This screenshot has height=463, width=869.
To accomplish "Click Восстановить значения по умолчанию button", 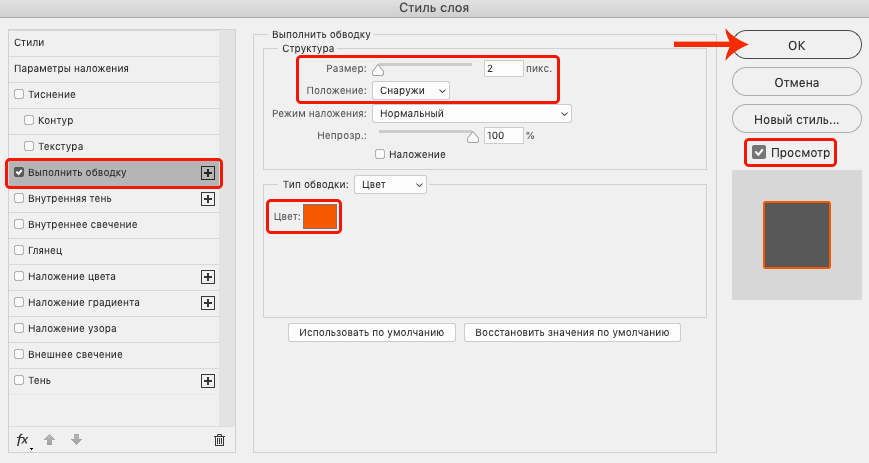I will pos(572,333).
